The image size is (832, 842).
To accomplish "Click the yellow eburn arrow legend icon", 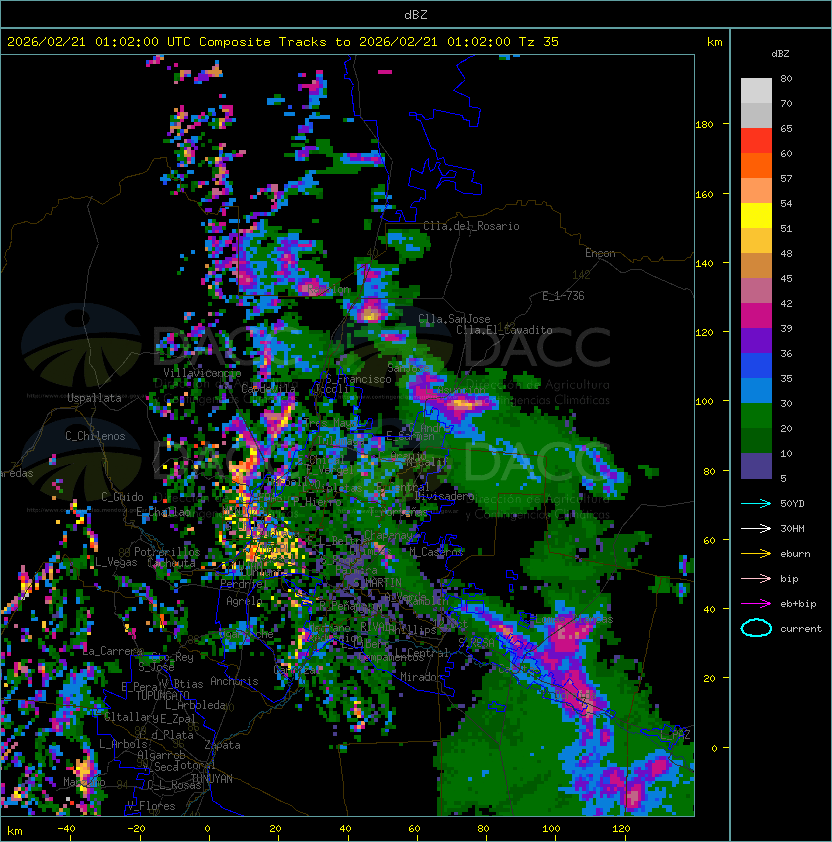I will point(756,554).
